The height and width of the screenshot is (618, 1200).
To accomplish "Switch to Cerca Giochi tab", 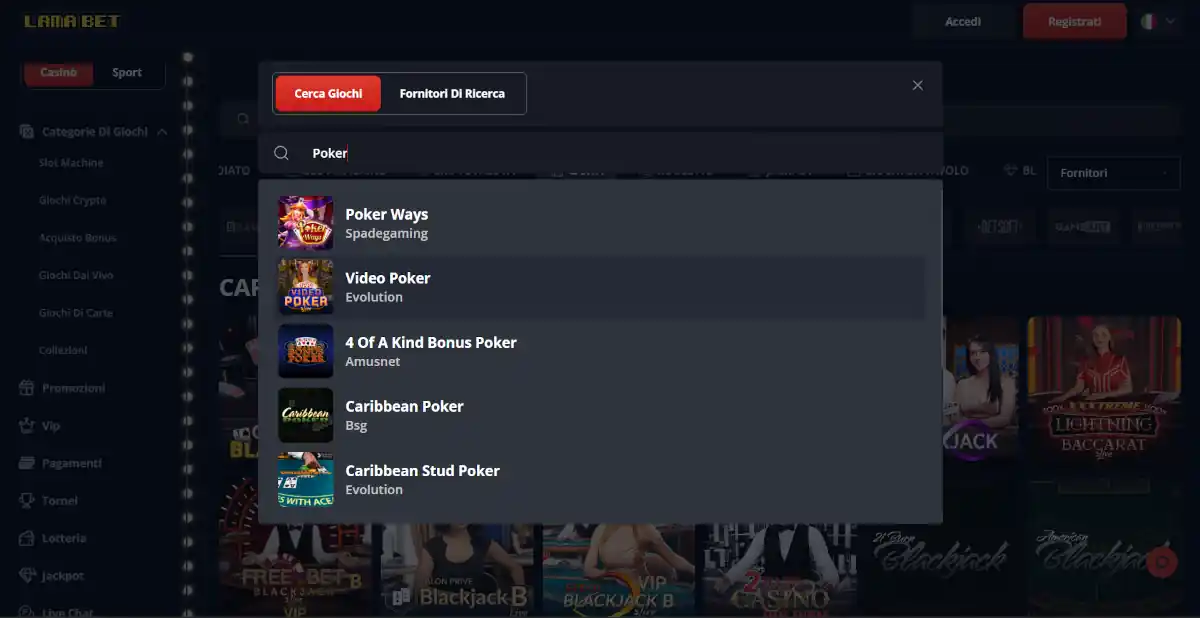I will (328, 93).
